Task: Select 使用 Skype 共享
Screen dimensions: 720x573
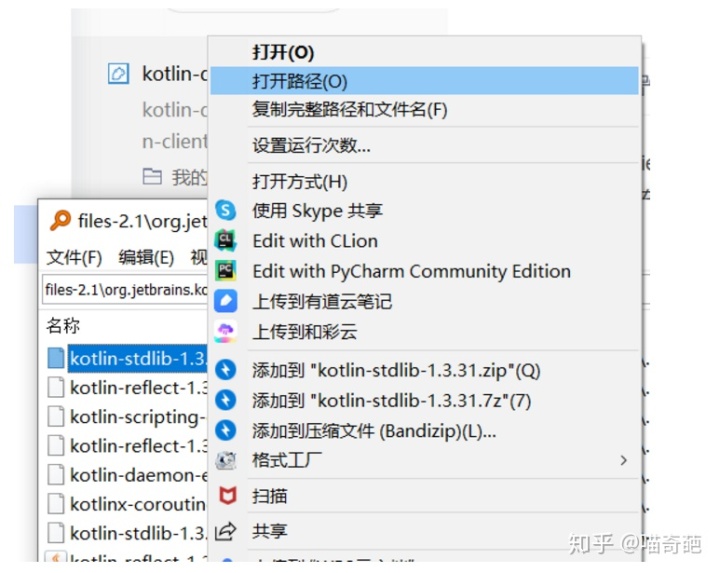Action: tap(424, 211)
